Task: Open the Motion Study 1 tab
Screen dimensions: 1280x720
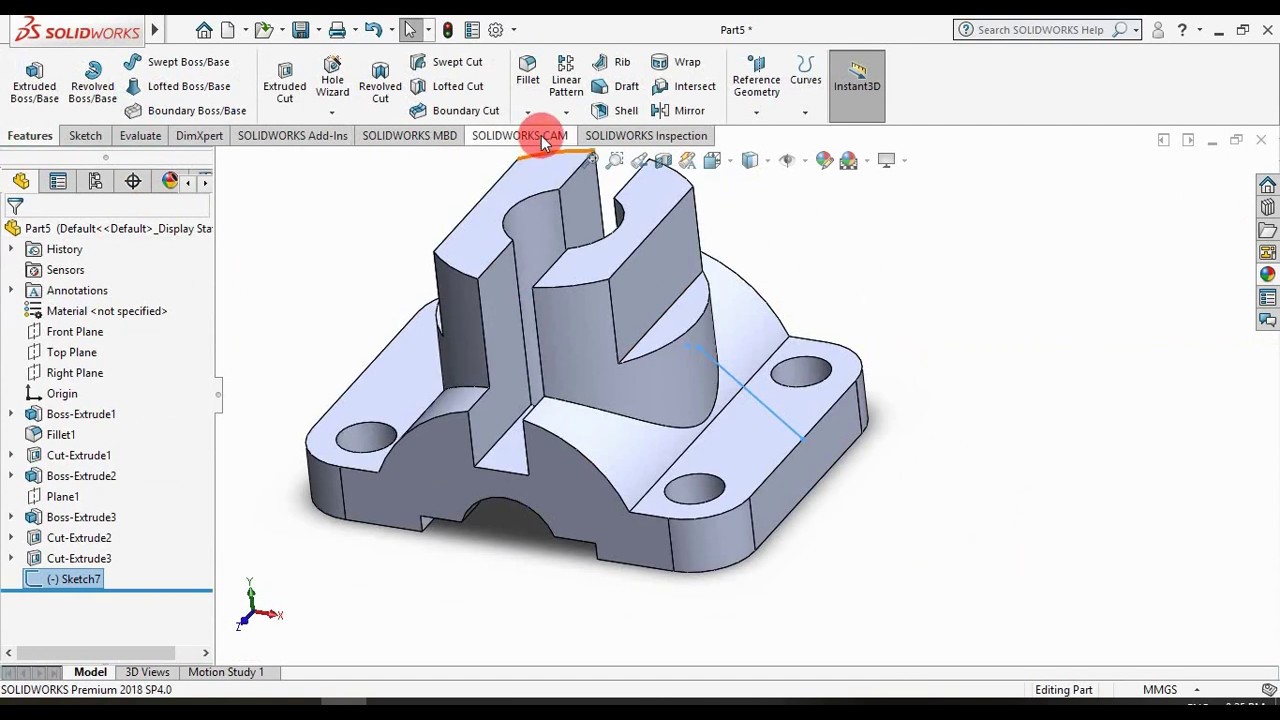Action: click(x=226, y=672)
